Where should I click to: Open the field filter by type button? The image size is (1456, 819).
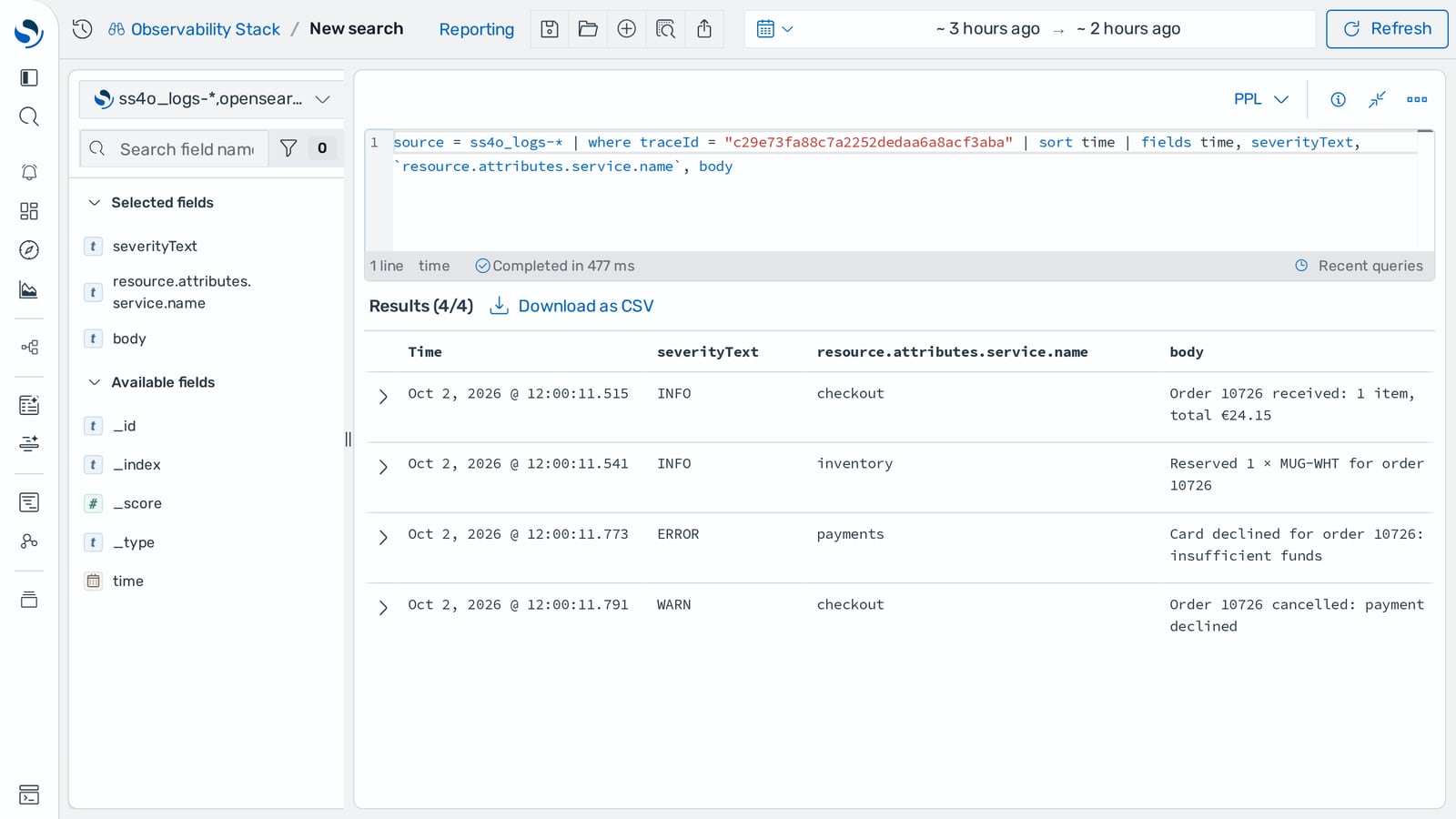[x=304, y=148]
